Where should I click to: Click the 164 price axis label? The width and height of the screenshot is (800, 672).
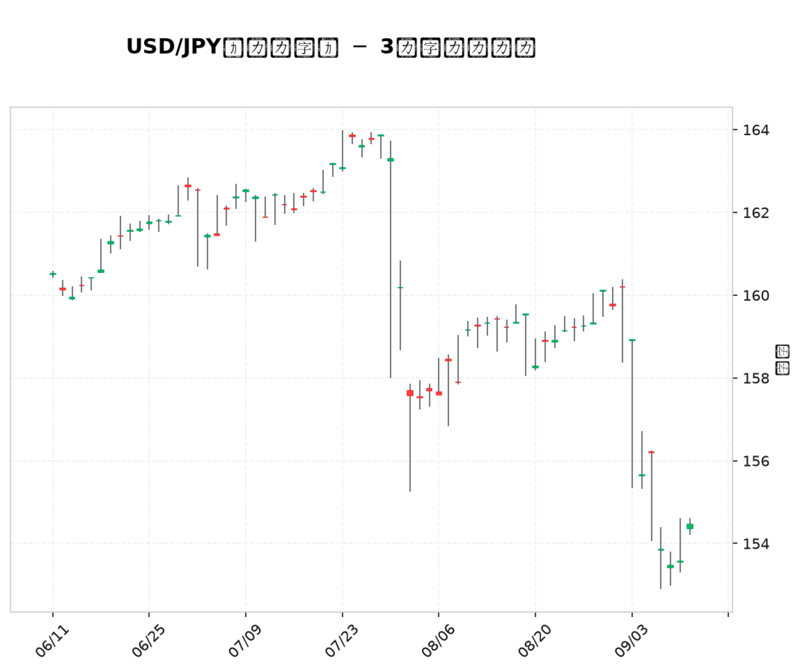[x=756, y=130]
